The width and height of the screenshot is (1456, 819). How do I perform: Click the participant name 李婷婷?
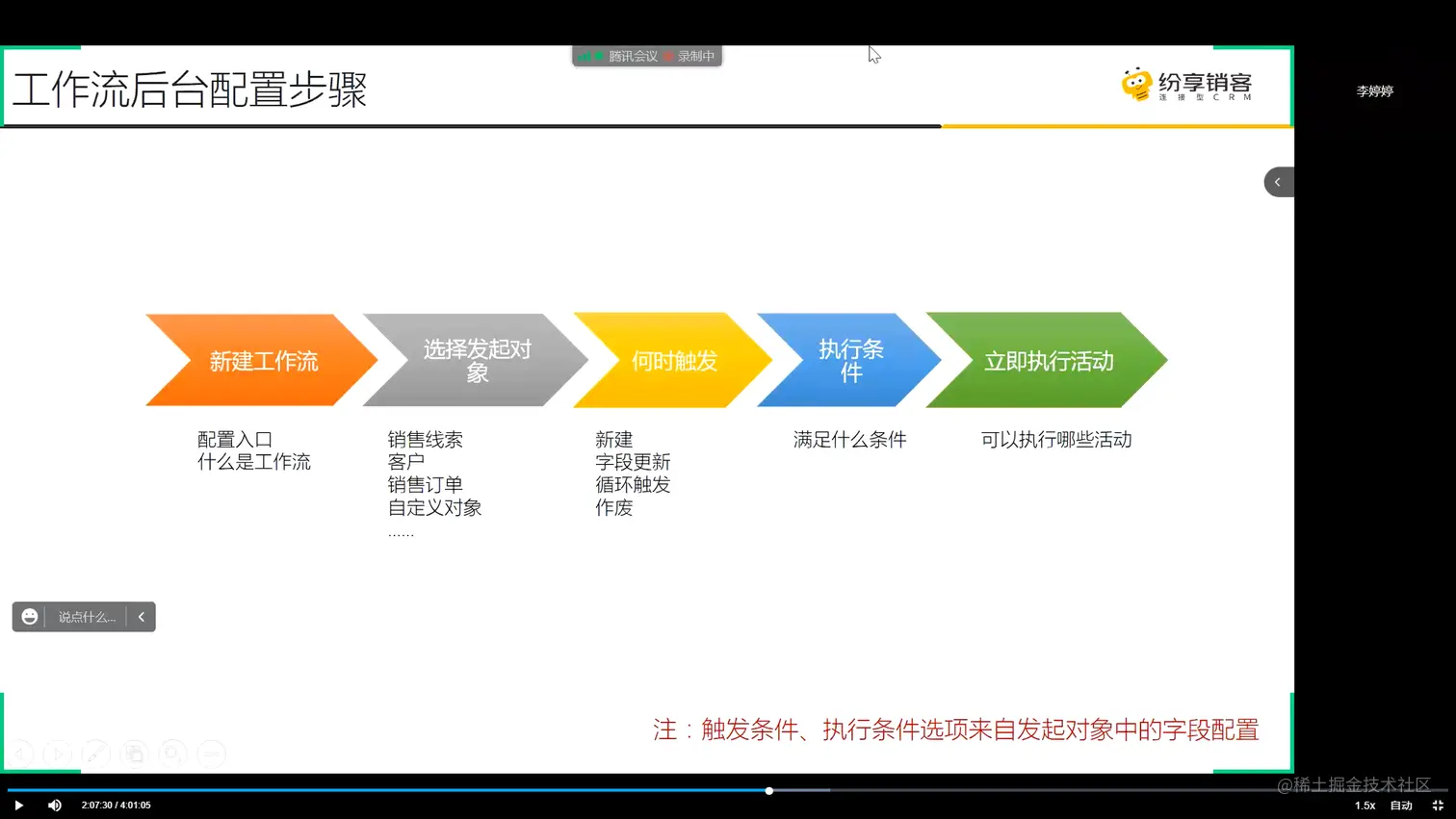(1374, 91)
